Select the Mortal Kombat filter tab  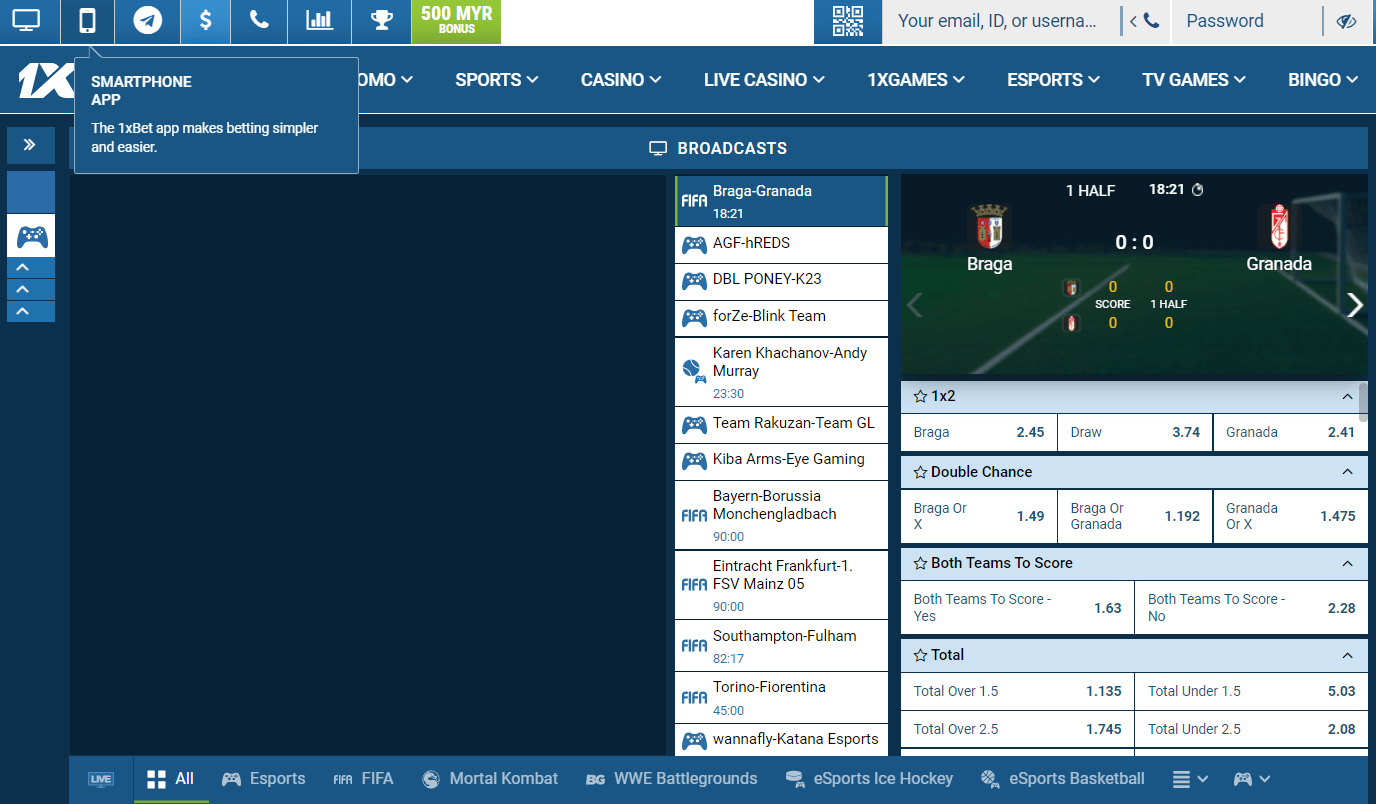click(x=490, y=779)
